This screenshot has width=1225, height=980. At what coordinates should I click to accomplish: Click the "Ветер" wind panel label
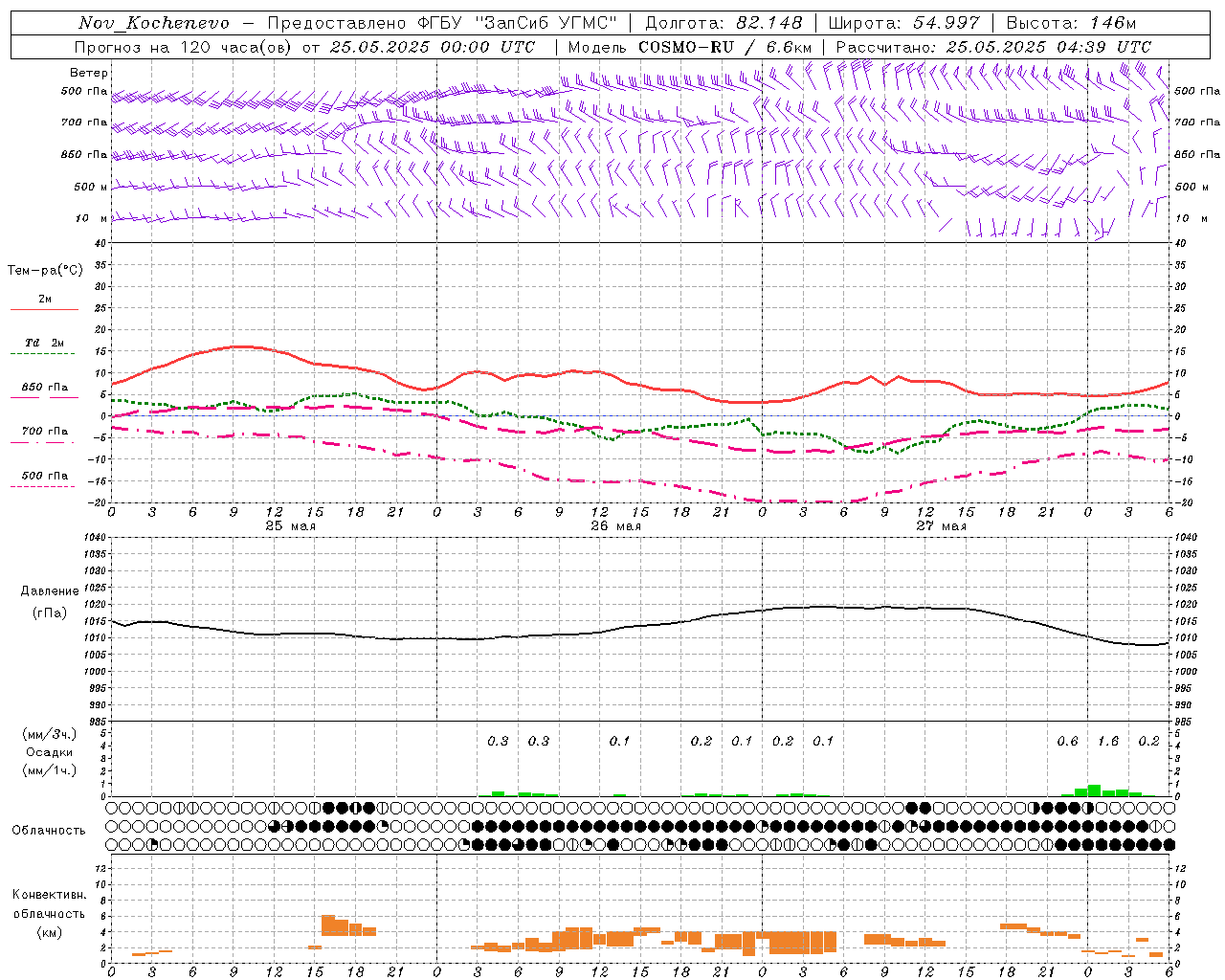click(89, 73)
